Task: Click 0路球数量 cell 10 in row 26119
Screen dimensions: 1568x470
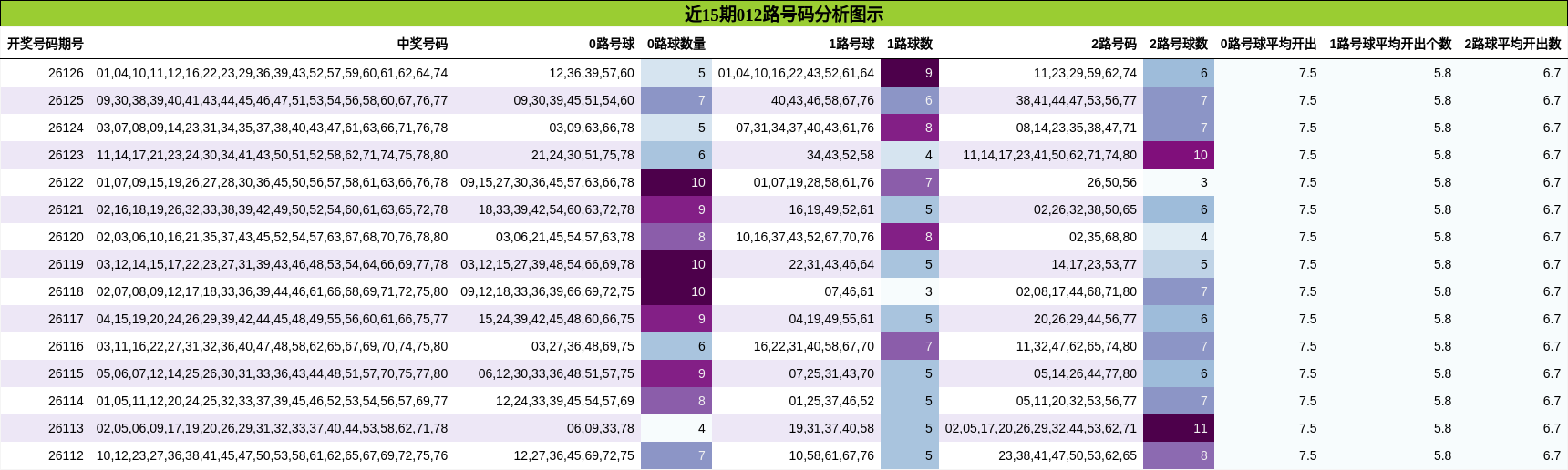Action: pos(676,264)
